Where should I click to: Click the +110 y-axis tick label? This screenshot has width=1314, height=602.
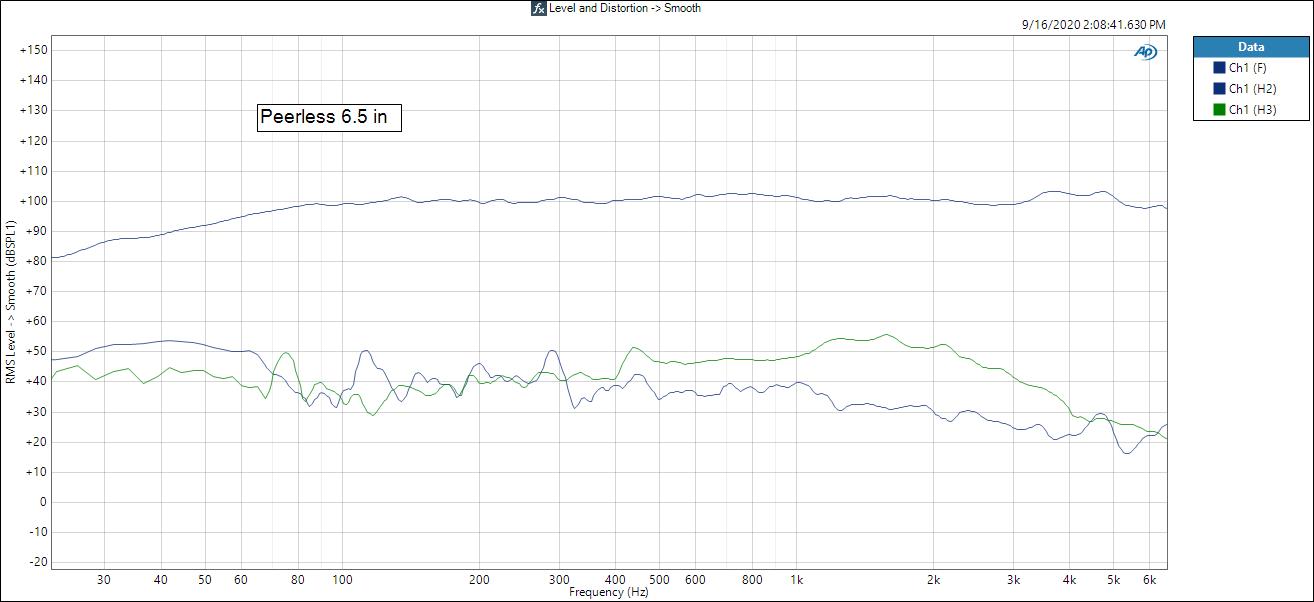click(x=33, y=171)
